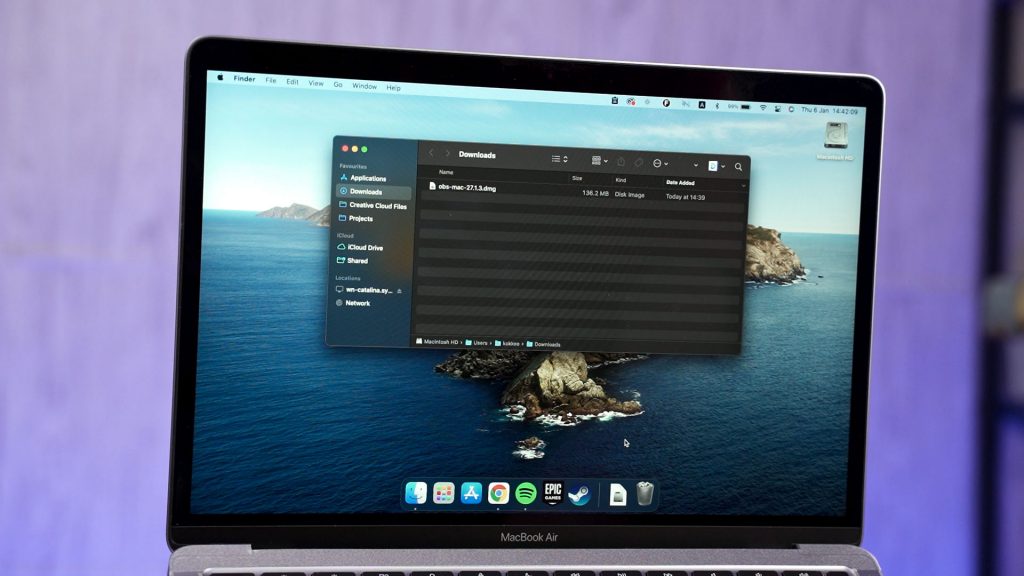Image resolution: width=1024 pixels, height=576 pixels.
Task: Open the document icon dropdown in Finder toolbar
Action: point(716,166)
